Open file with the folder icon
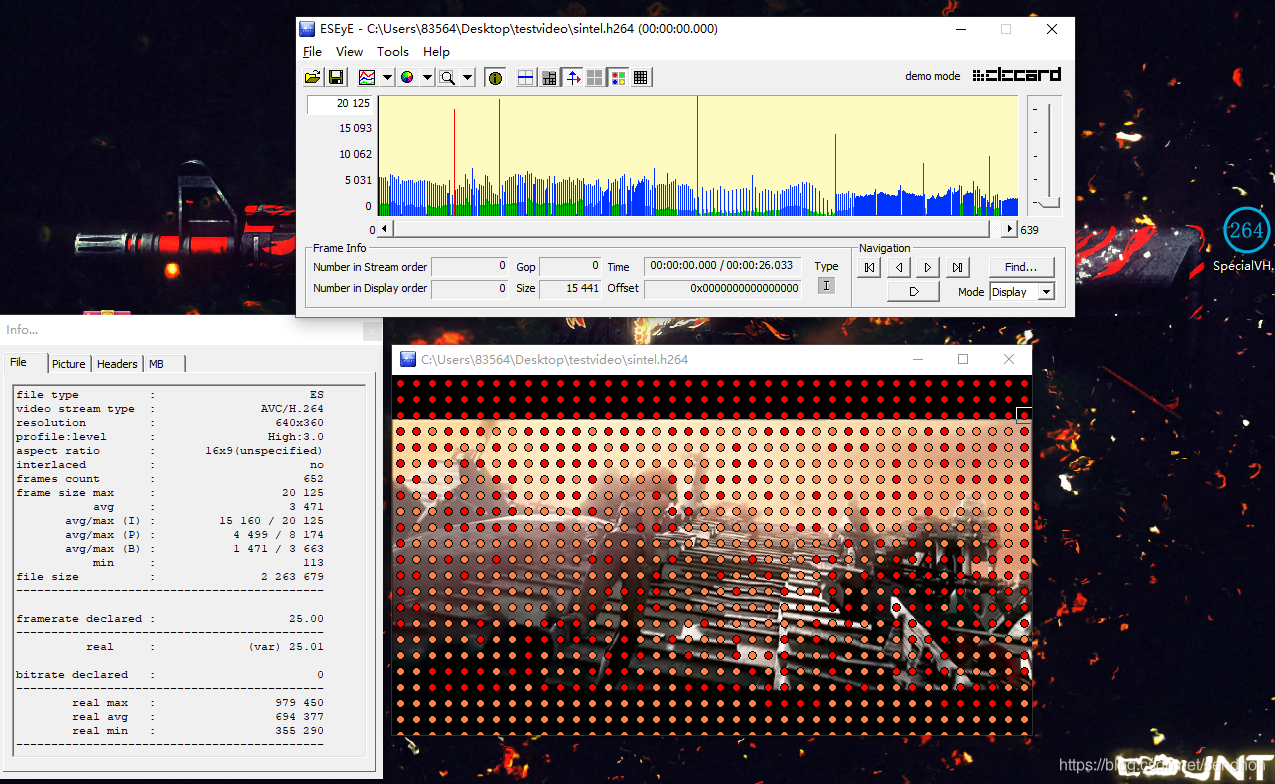1275x784 pixels. [313, 77]
